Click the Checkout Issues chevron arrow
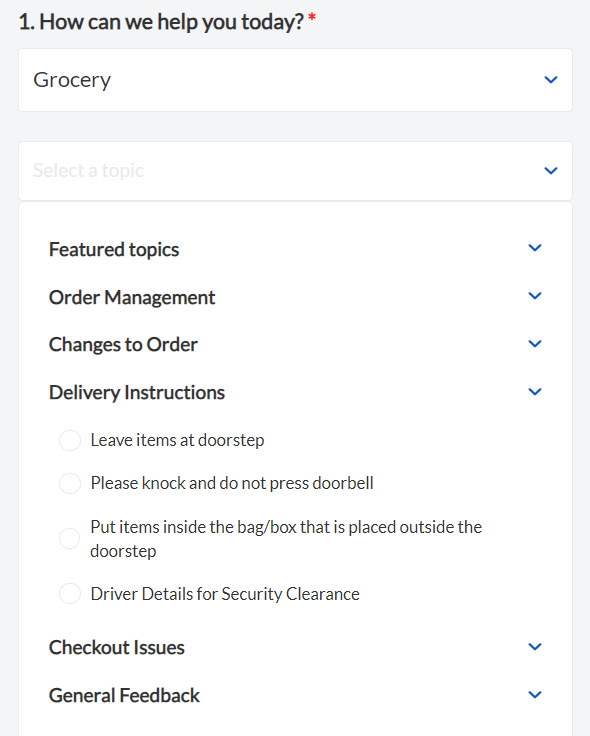This screenshot has height=736, width=590. coord(535,646)
